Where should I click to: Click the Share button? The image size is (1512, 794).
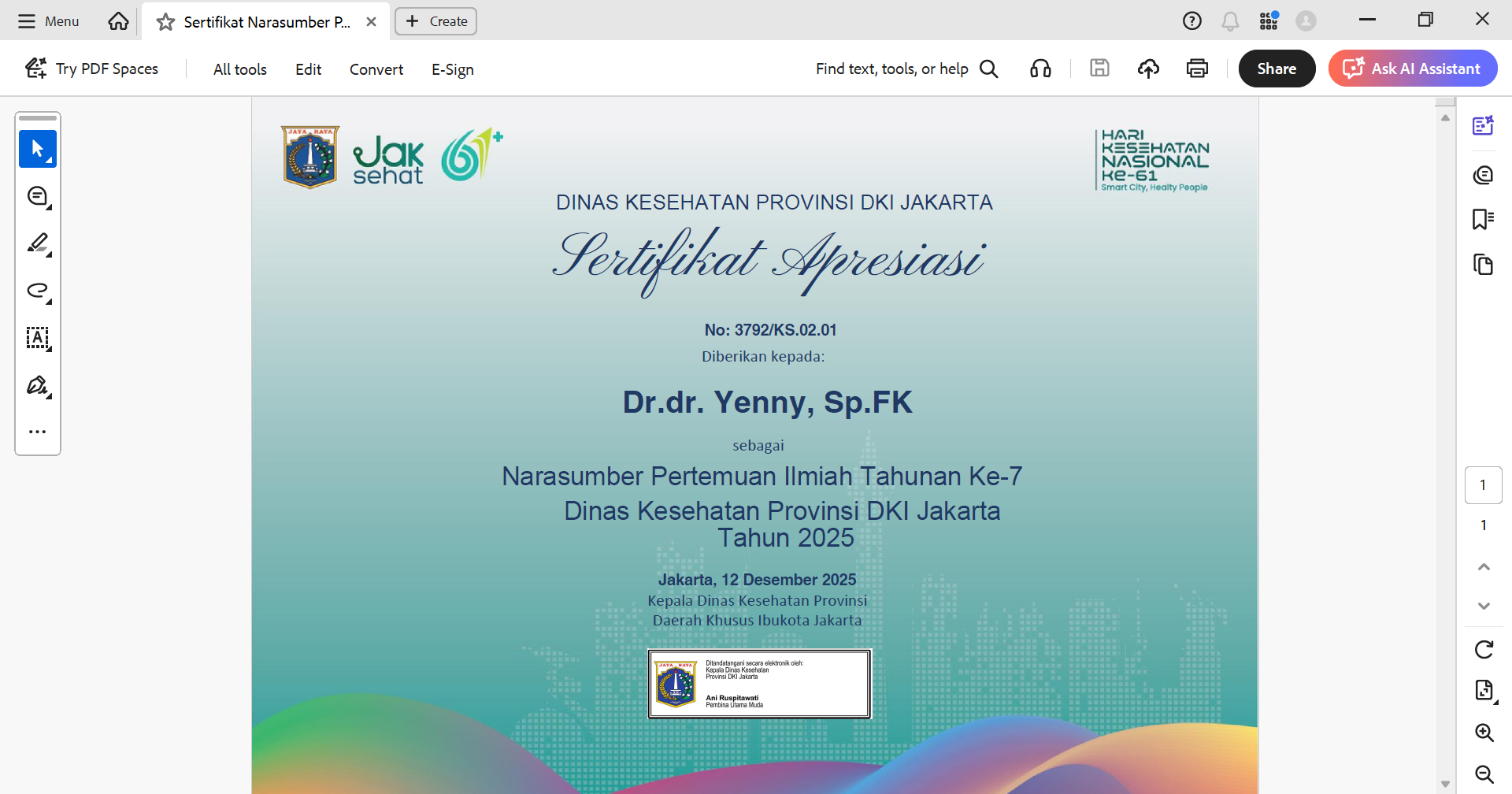click(x=1277, y=69)
